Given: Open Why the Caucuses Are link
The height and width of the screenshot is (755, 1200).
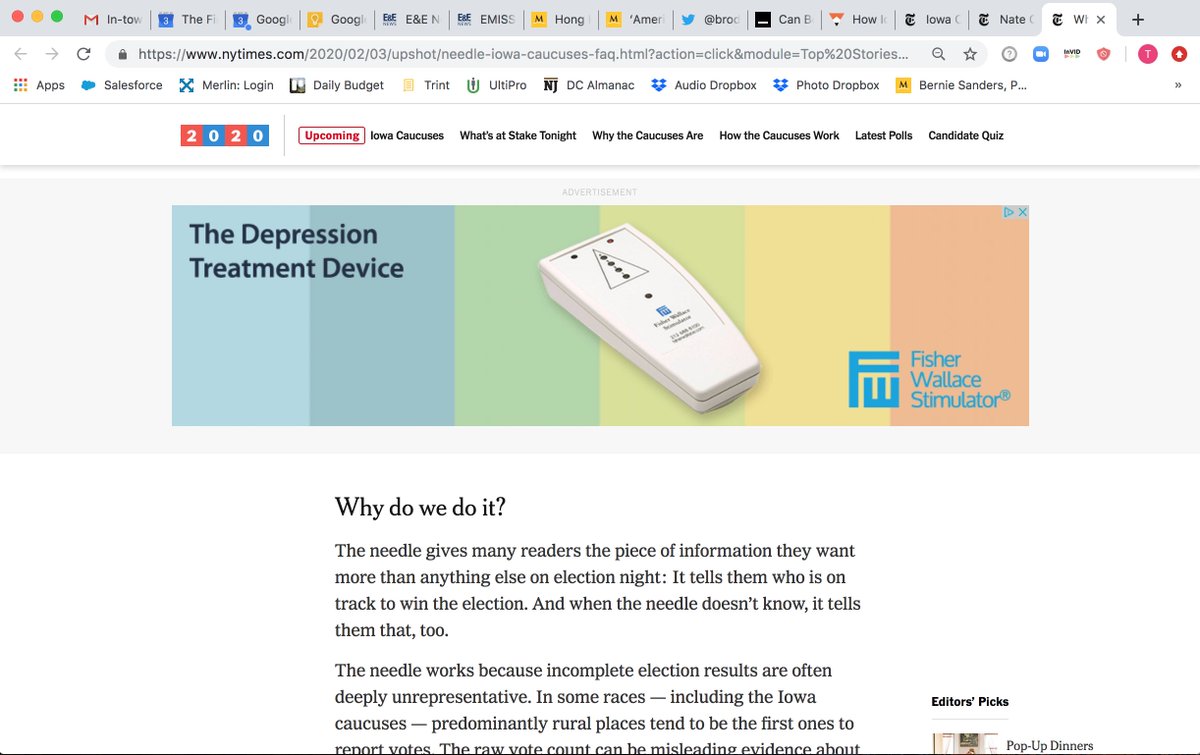Looking at the screenshot, I should click(x=647, y=136).
